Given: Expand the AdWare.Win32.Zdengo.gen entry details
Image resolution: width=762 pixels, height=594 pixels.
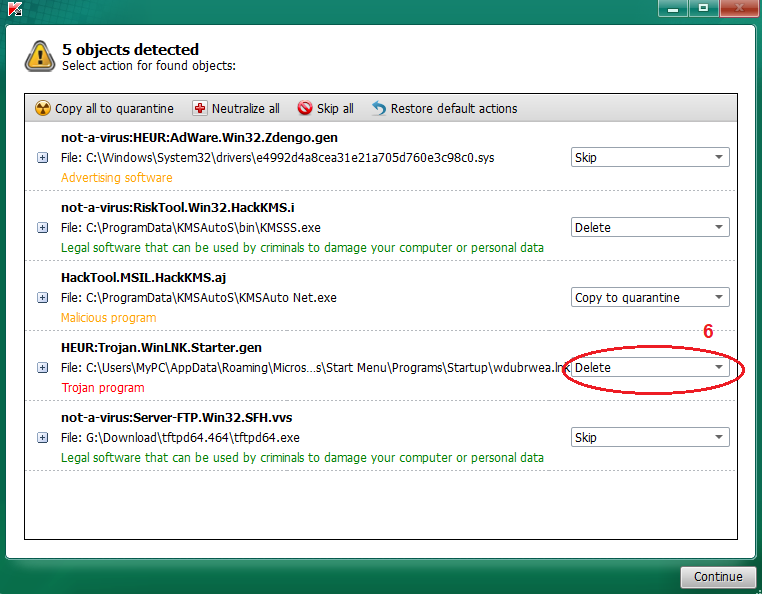Looking at the screenshot, I should pyautogui.click(x=42, y=157).
